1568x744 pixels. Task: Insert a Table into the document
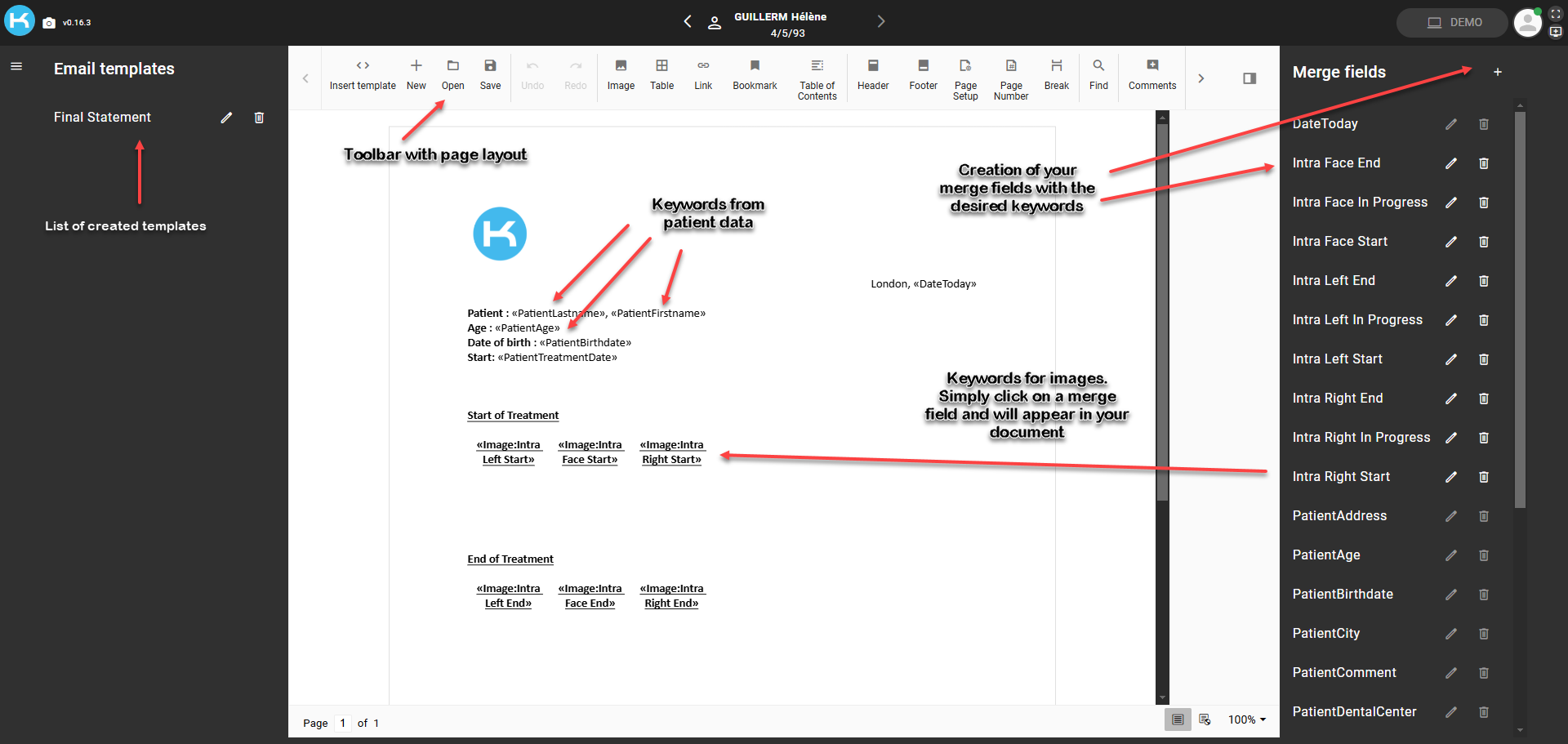(x=661, y=74)
